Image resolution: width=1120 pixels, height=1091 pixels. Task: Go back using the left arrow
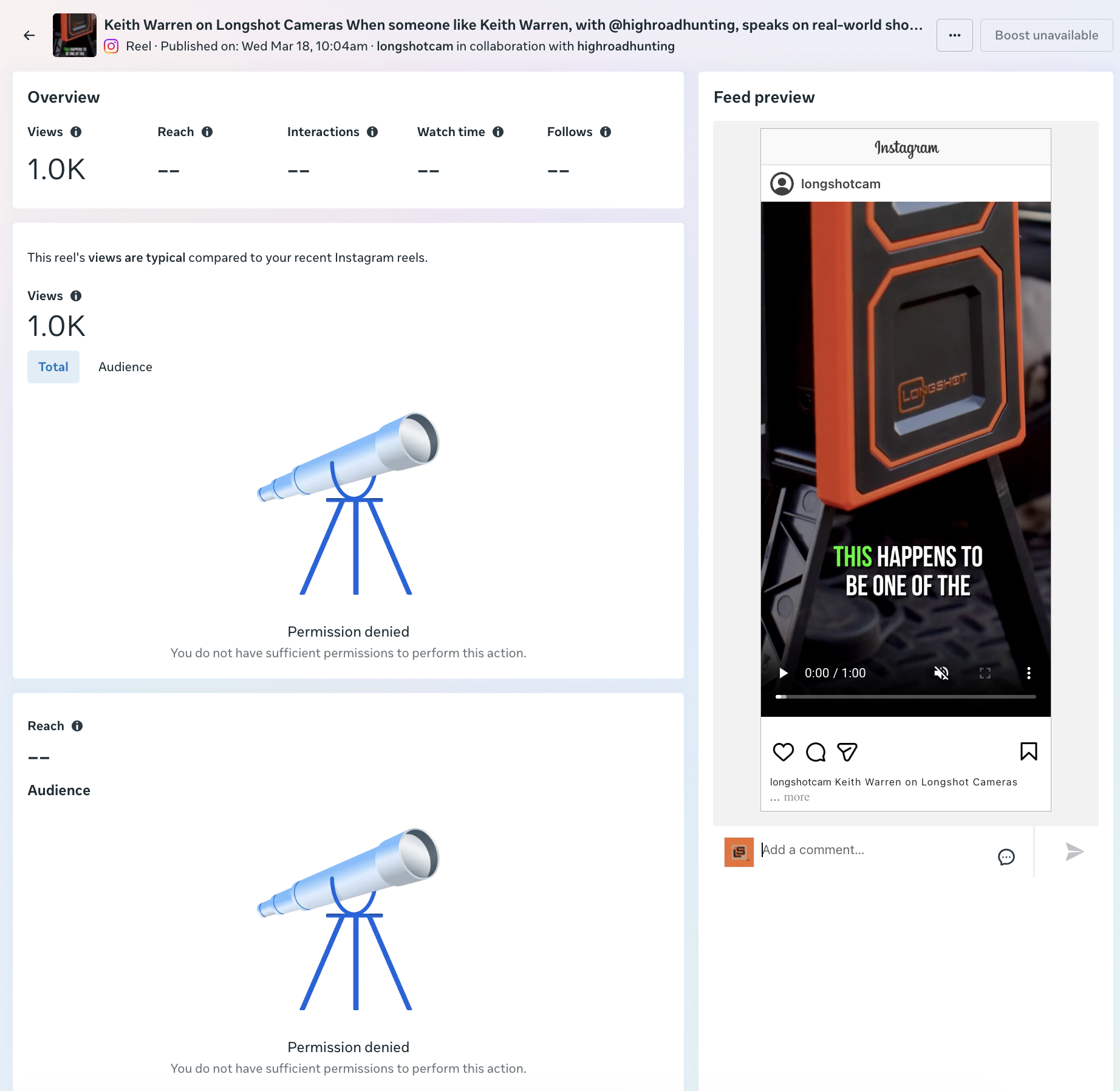(29, 35)
